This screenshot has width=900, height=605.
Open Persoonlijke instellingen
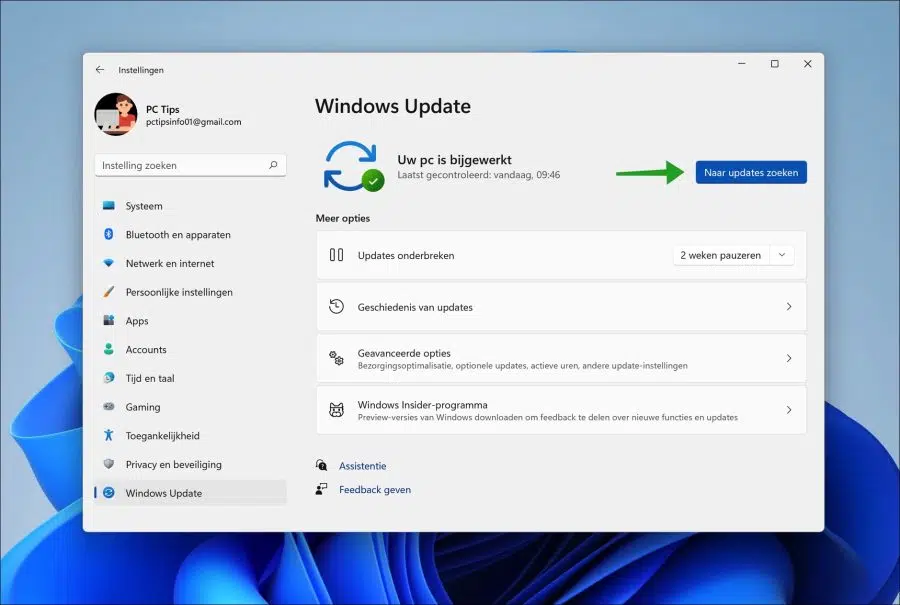click(x=190, y=292)
